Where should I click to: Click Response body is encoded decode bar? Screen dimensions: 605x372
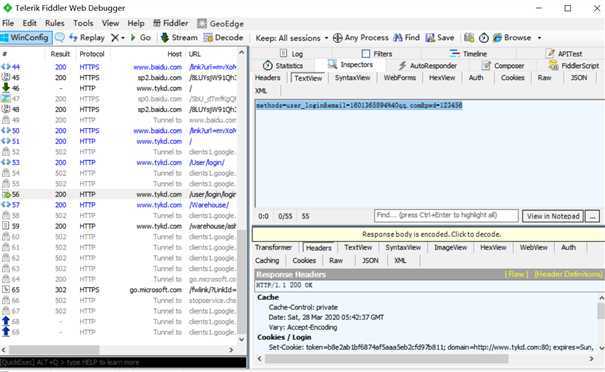coord(429,234)
